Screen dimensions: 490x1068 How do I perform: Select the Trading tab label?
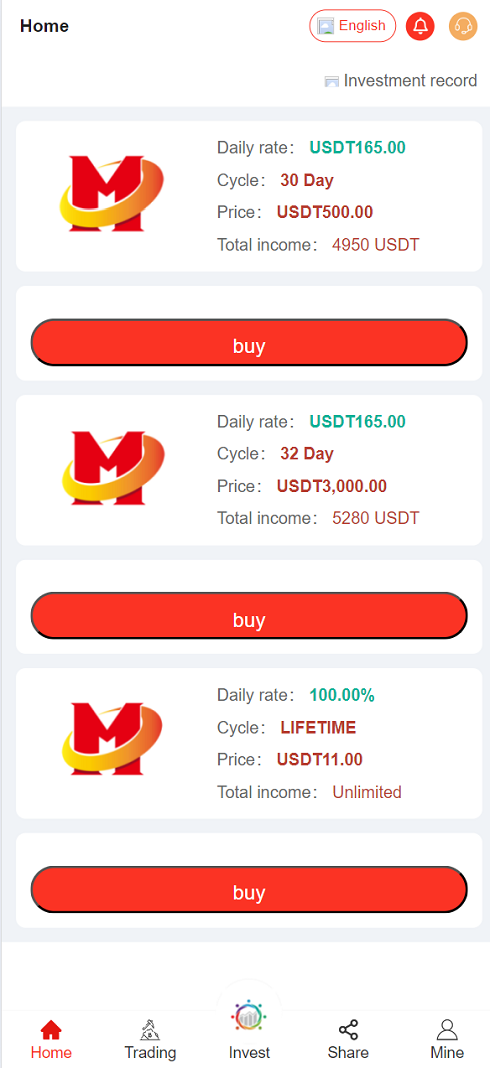pyautogui.click(x=150, y=1052)
